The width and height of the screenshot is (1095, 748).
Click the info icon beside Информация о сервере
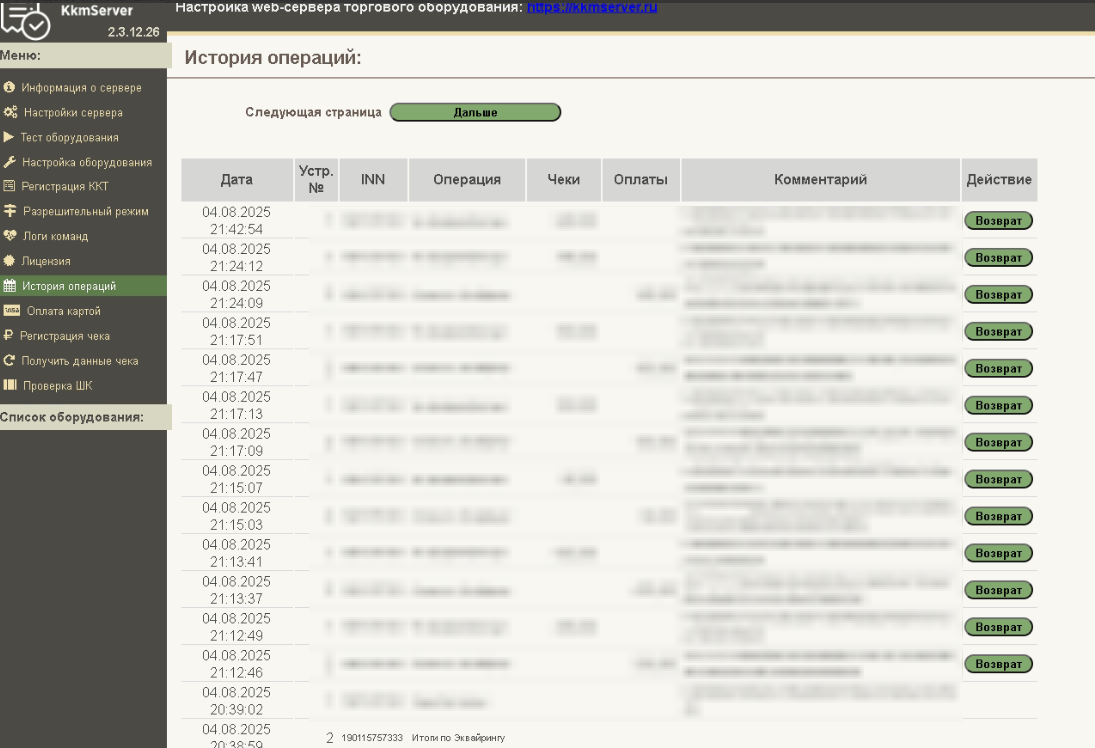pos(9,88)
